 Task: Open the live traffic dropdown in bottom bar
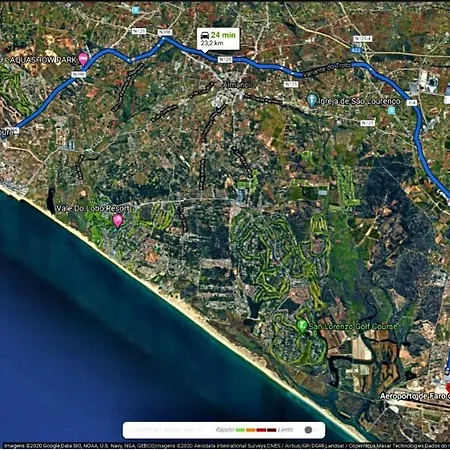[165, 430]
